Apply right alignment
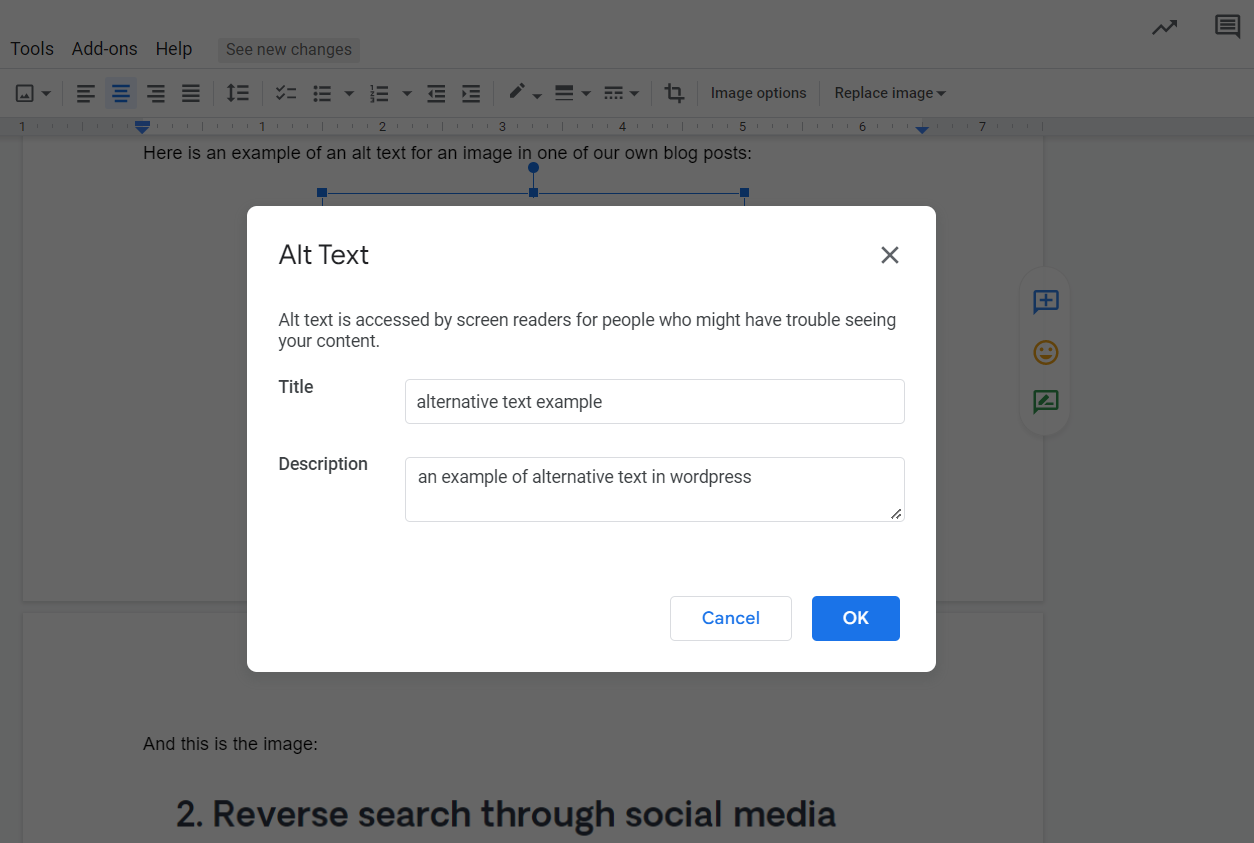Screen dimensions: 1254x843 click(x=156, y=93)
